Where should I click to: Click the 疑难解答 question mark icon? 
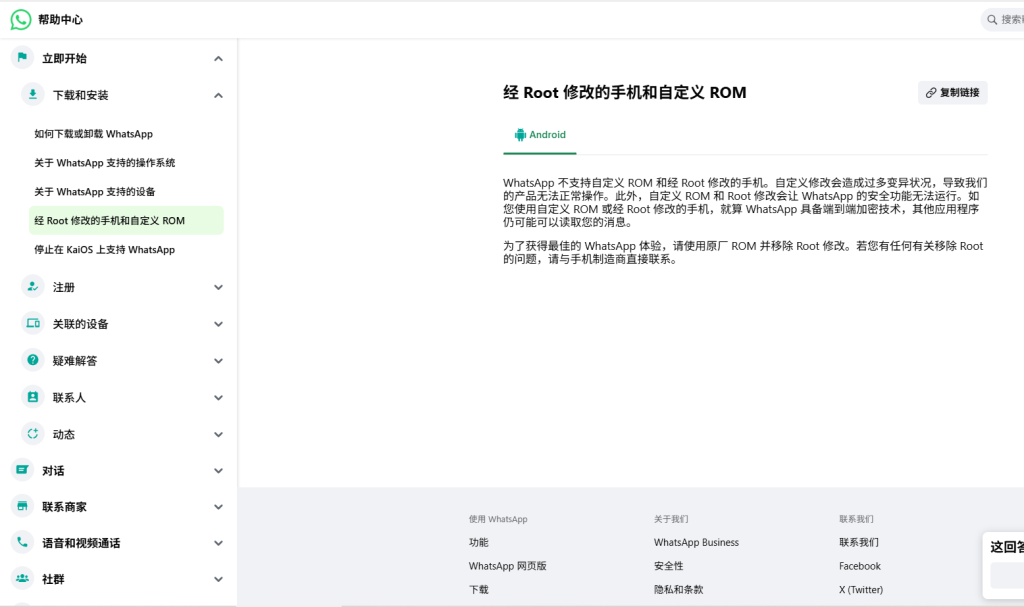point(33,359)
